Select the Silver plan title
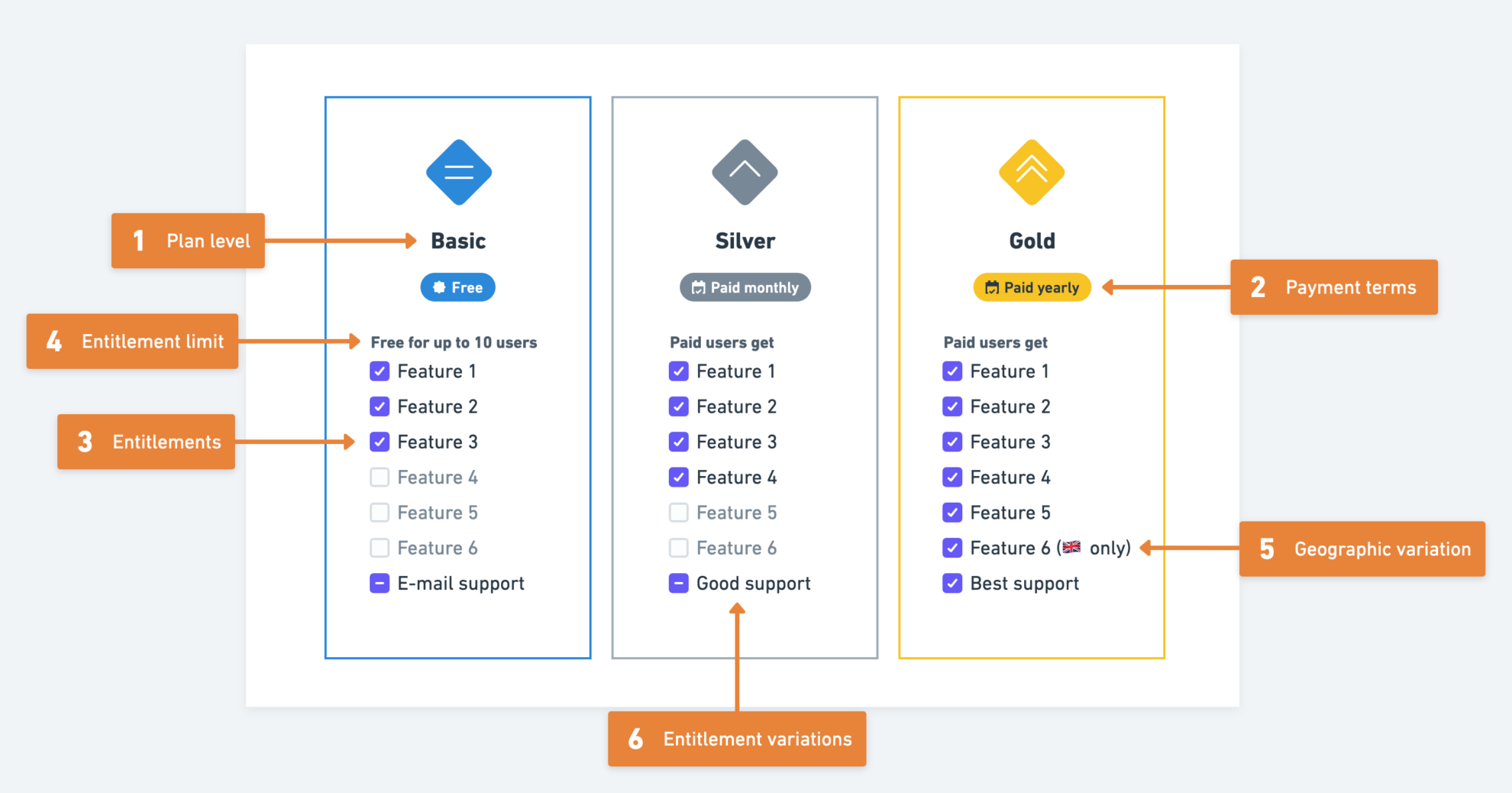Viewport: 1512px width, 793px height. pos(745,241)
